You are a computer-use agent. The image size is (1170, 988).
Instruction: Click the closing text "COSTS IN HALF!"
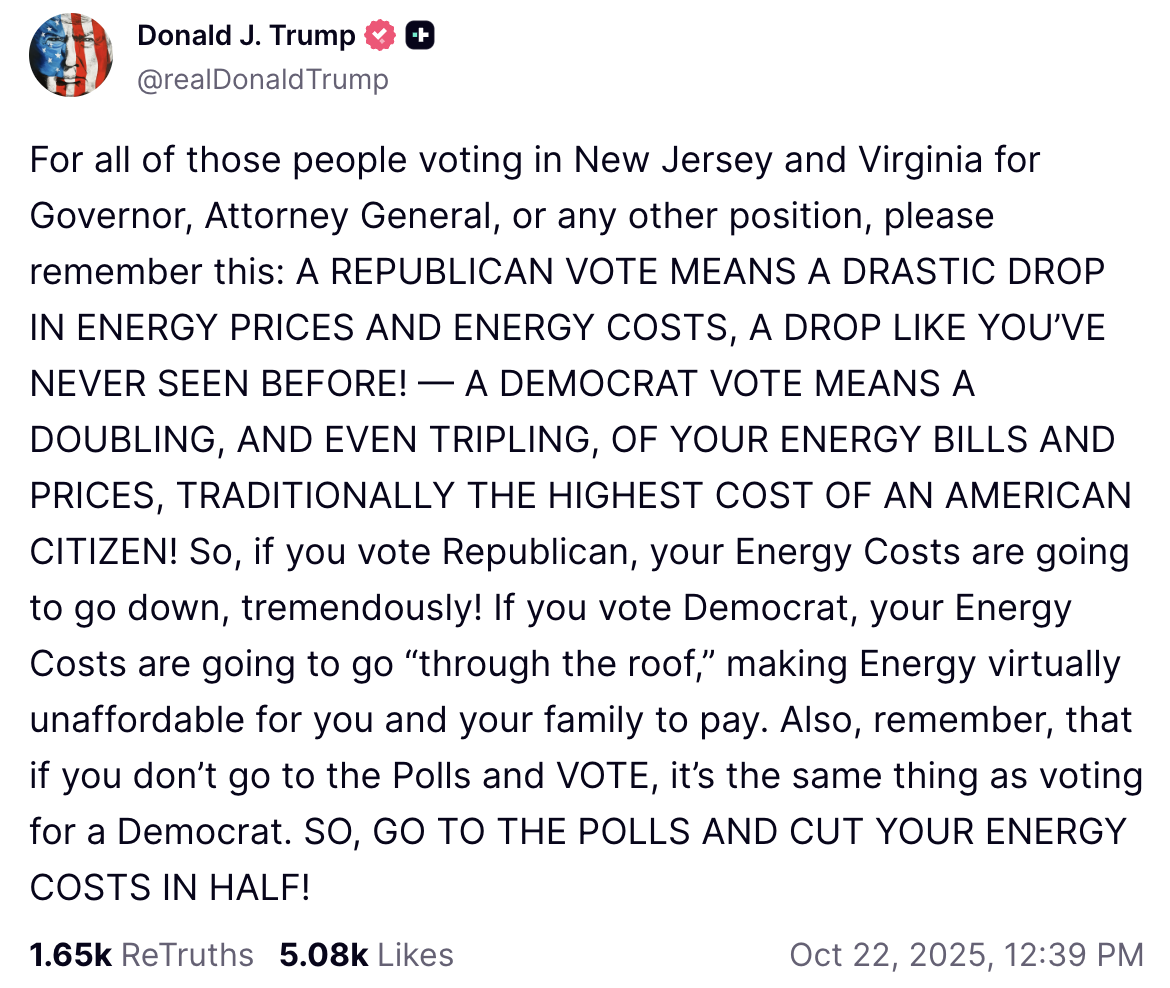[x=170, y=888]
